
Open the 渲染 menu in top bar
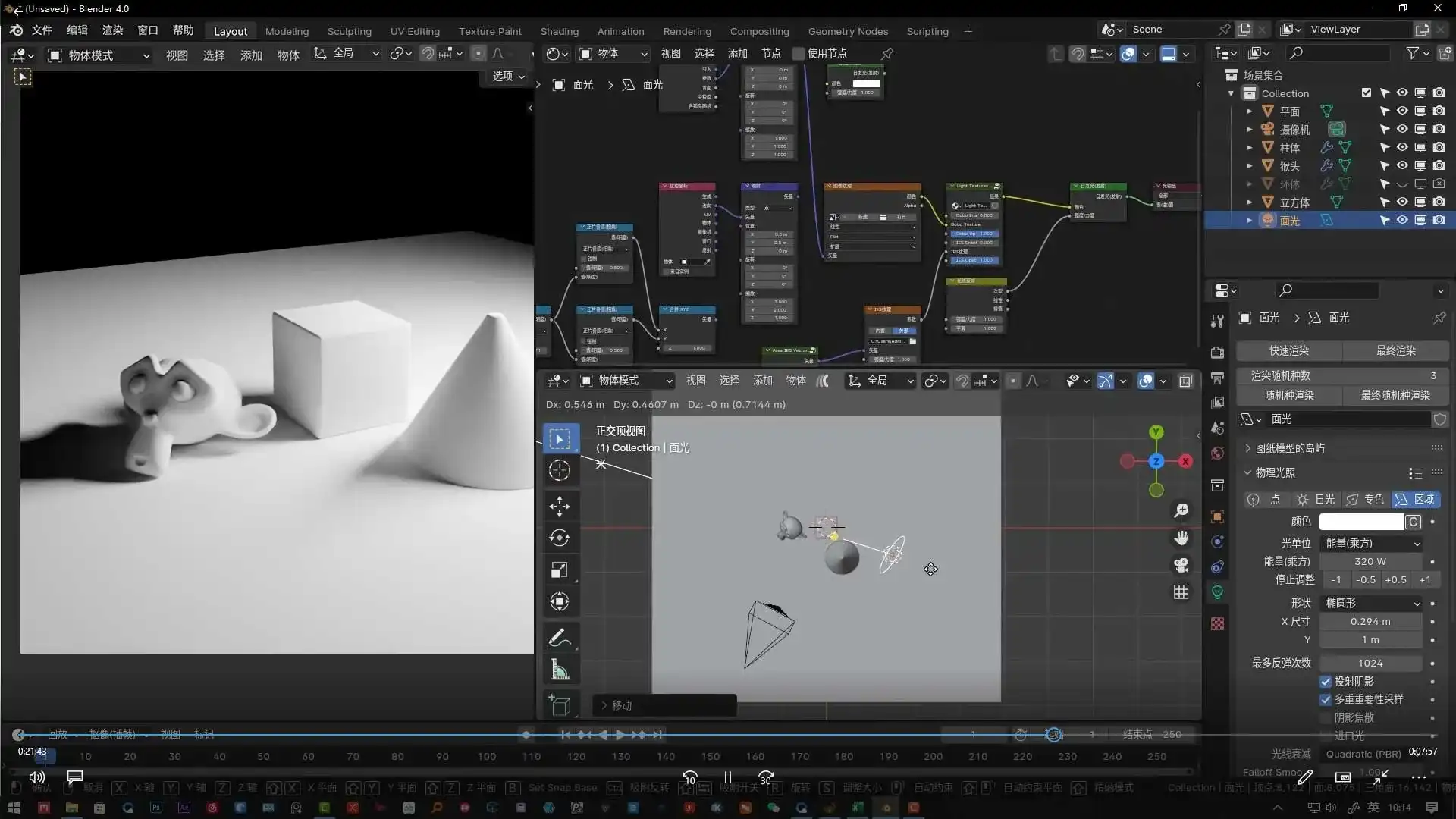point(112,30)
